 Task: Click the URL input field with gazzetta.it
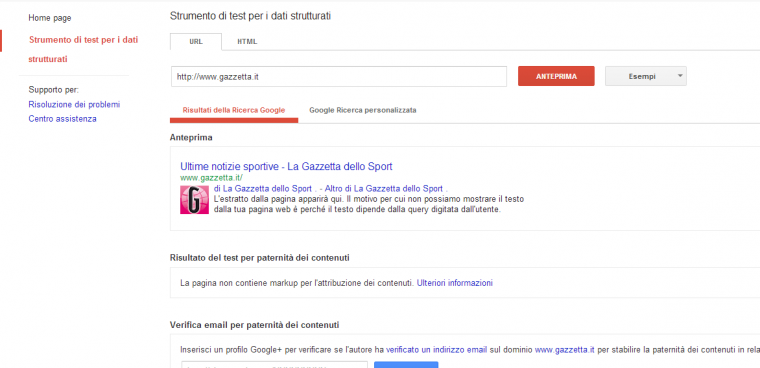click(339, 77)
